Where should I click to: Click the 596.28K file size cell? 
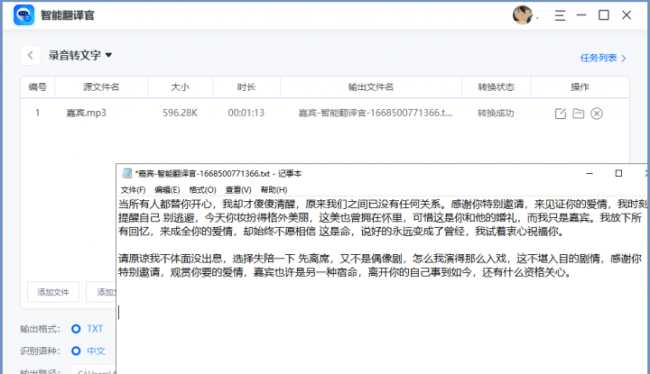(x=180, y=113)
